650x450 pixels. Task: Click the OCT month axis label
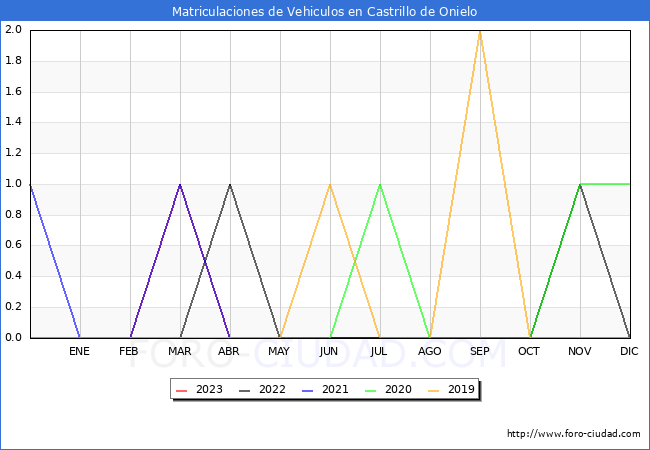(529, 351)
